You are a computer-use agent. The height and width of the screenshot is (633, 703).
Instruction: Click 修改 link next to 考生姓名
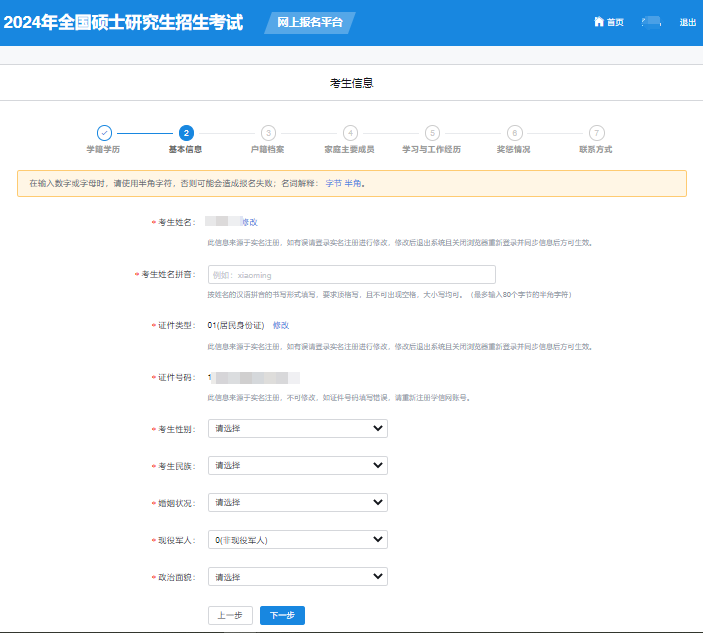point(249,222)
